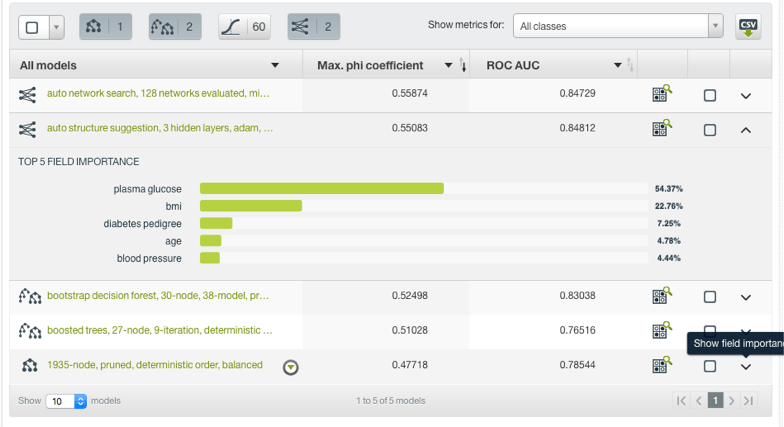Check the bootstrap decision forest row checkbox
This screenshot has width=784, height=427.
tap(709, 297)
